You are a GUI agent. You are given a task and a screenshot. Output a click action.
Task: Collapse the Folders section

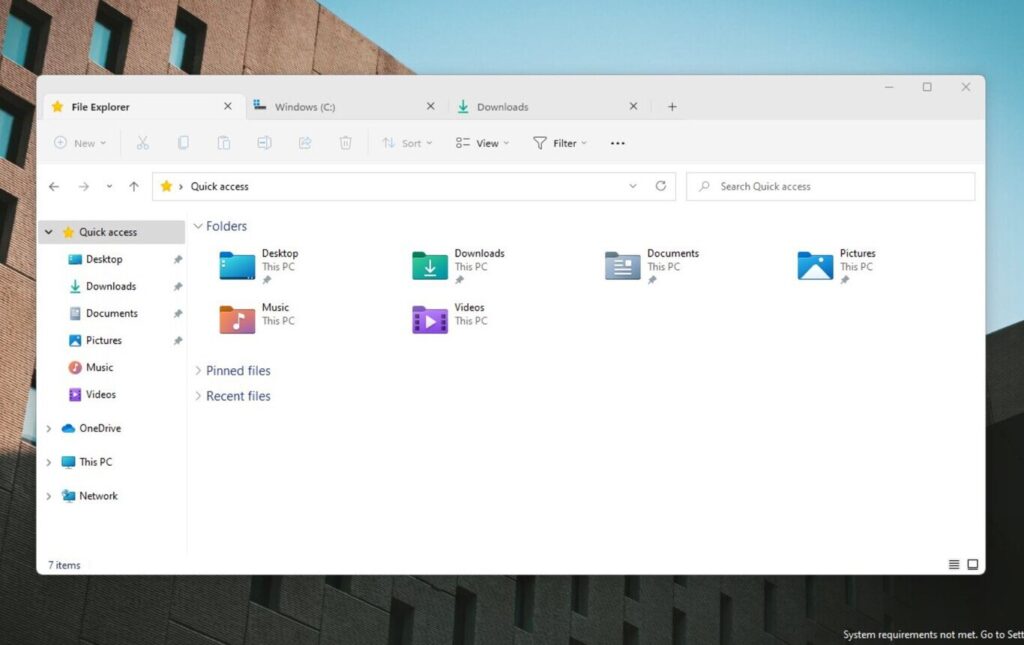[198, 226]
